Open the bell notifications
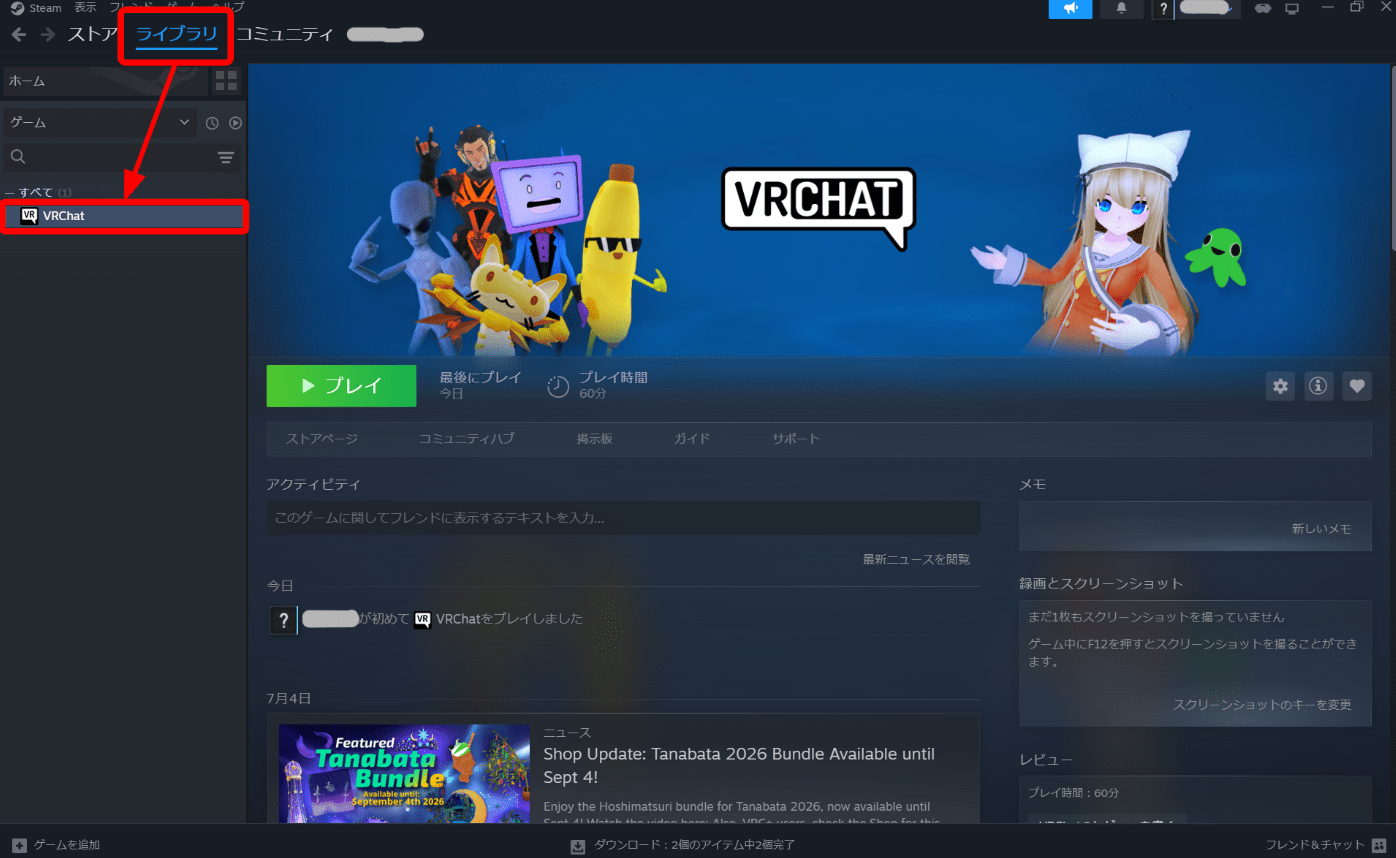Screen dimensions: 1396x858 pos(1121,9)
